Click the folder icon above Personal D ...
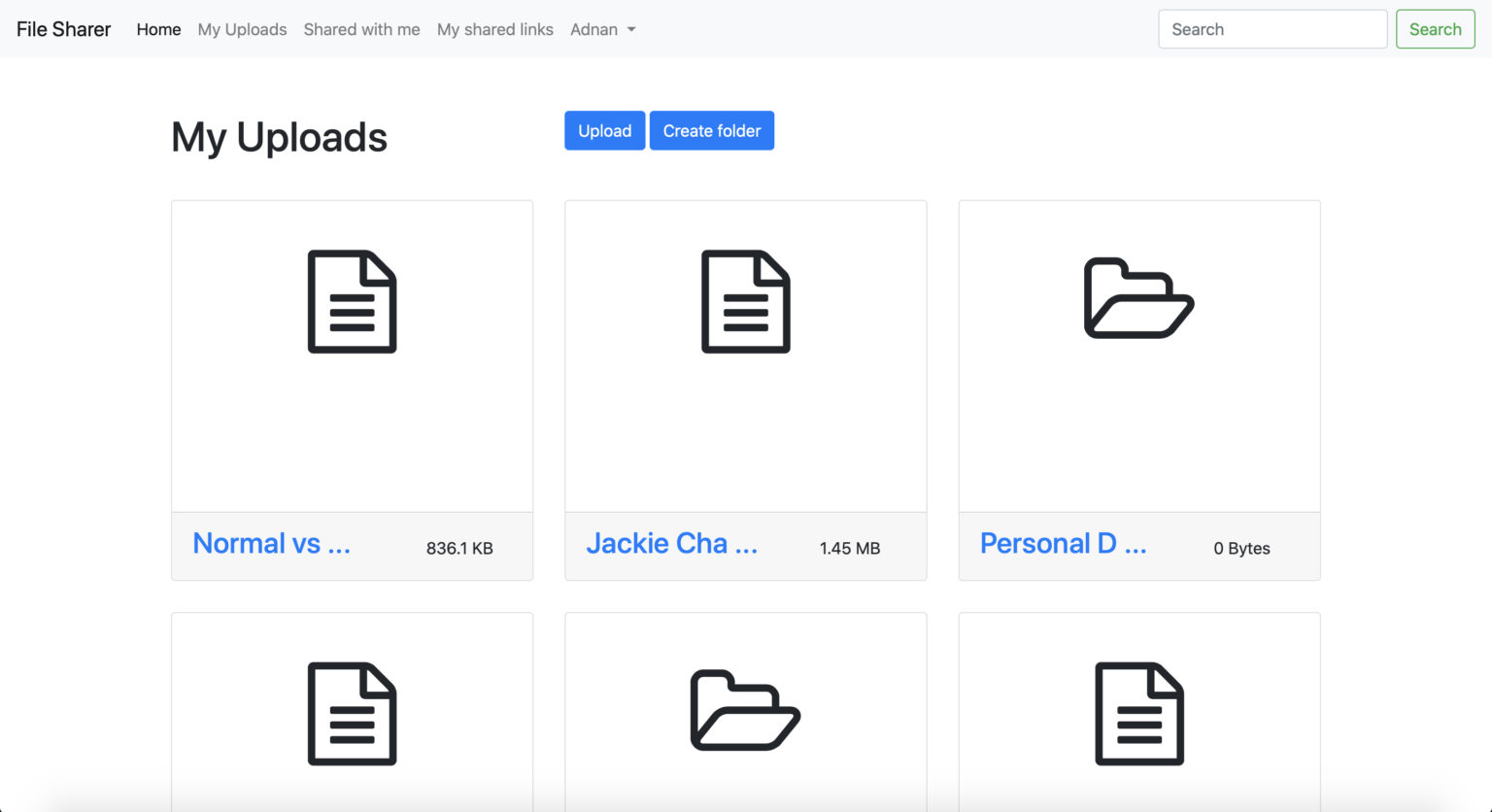The image size is (1492, 812). tap(1139, 298)
